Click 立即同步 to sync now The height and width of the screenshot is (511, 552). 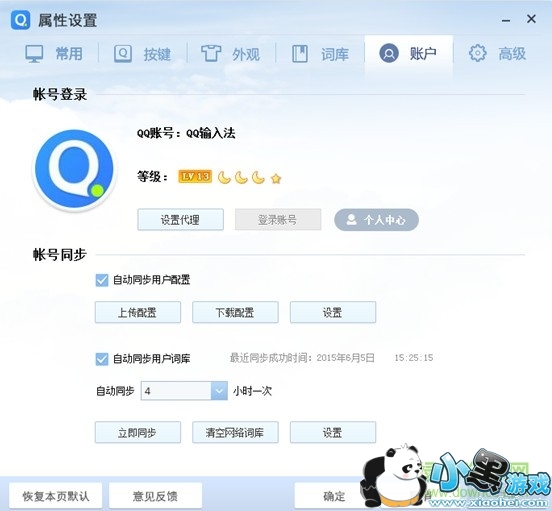pyautogui.click(x=138, y=432)
